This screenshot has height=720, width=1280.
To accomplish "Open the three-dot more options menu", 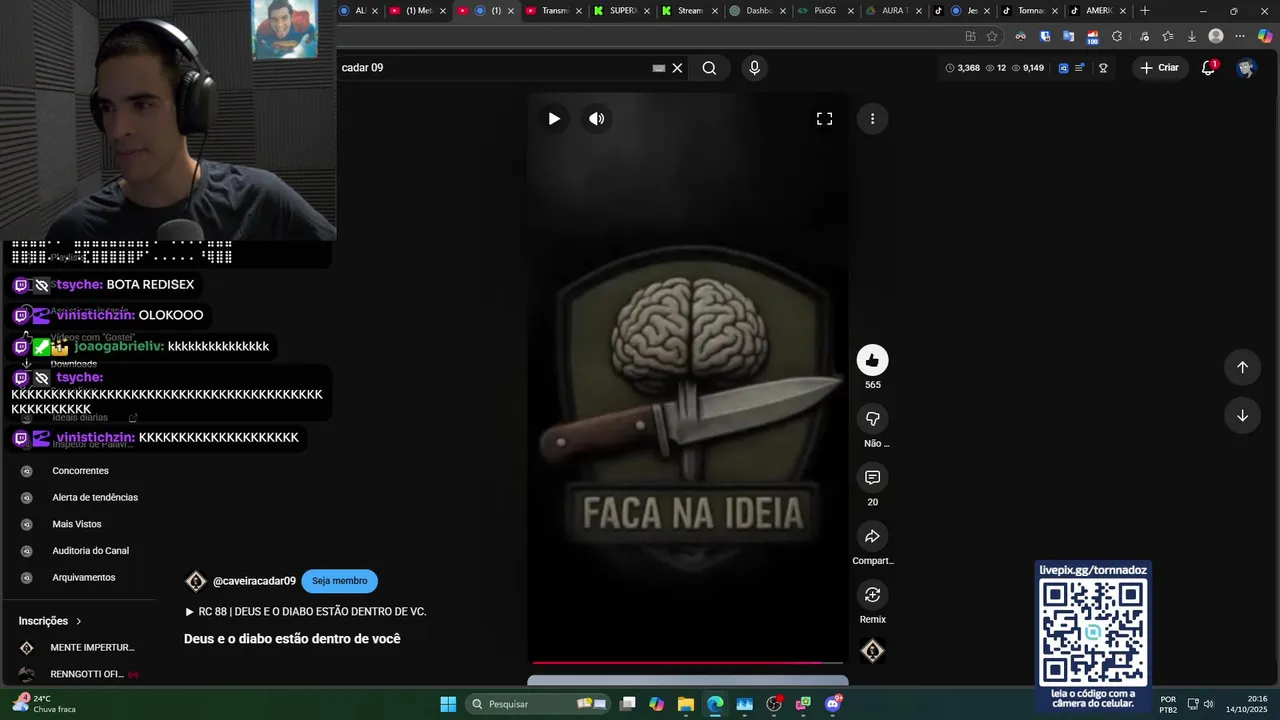I will click(872, 119).
